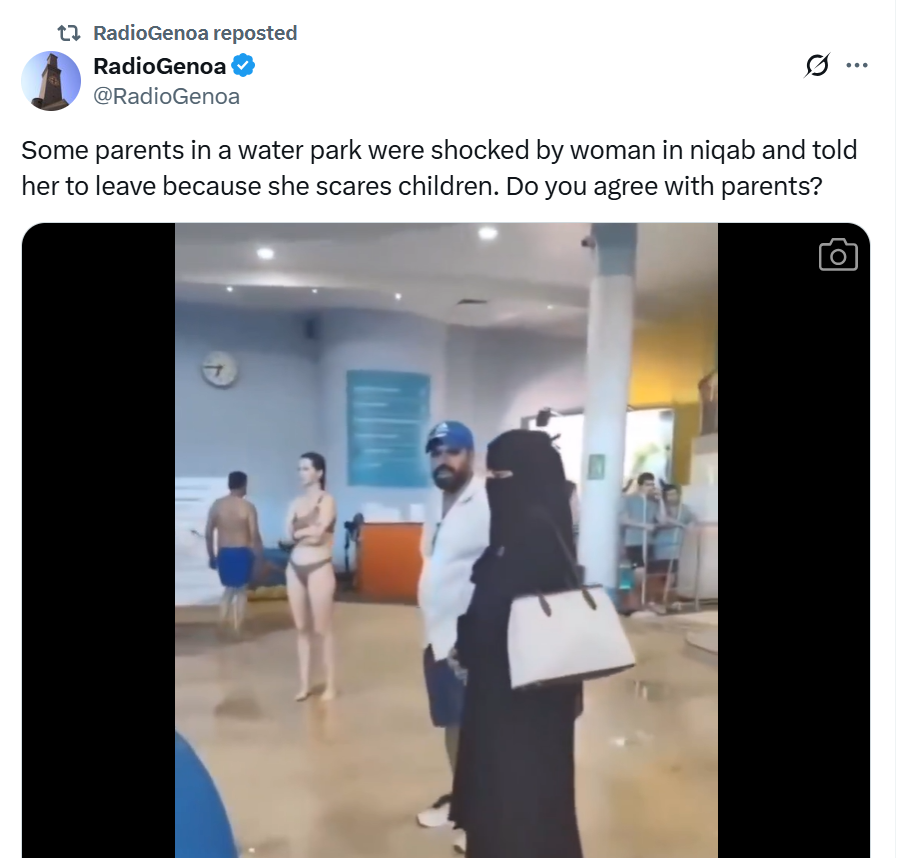Screen dimensions: 920x858
Task: Open the three-dot More options menu
Action: (x=857, y=65)
